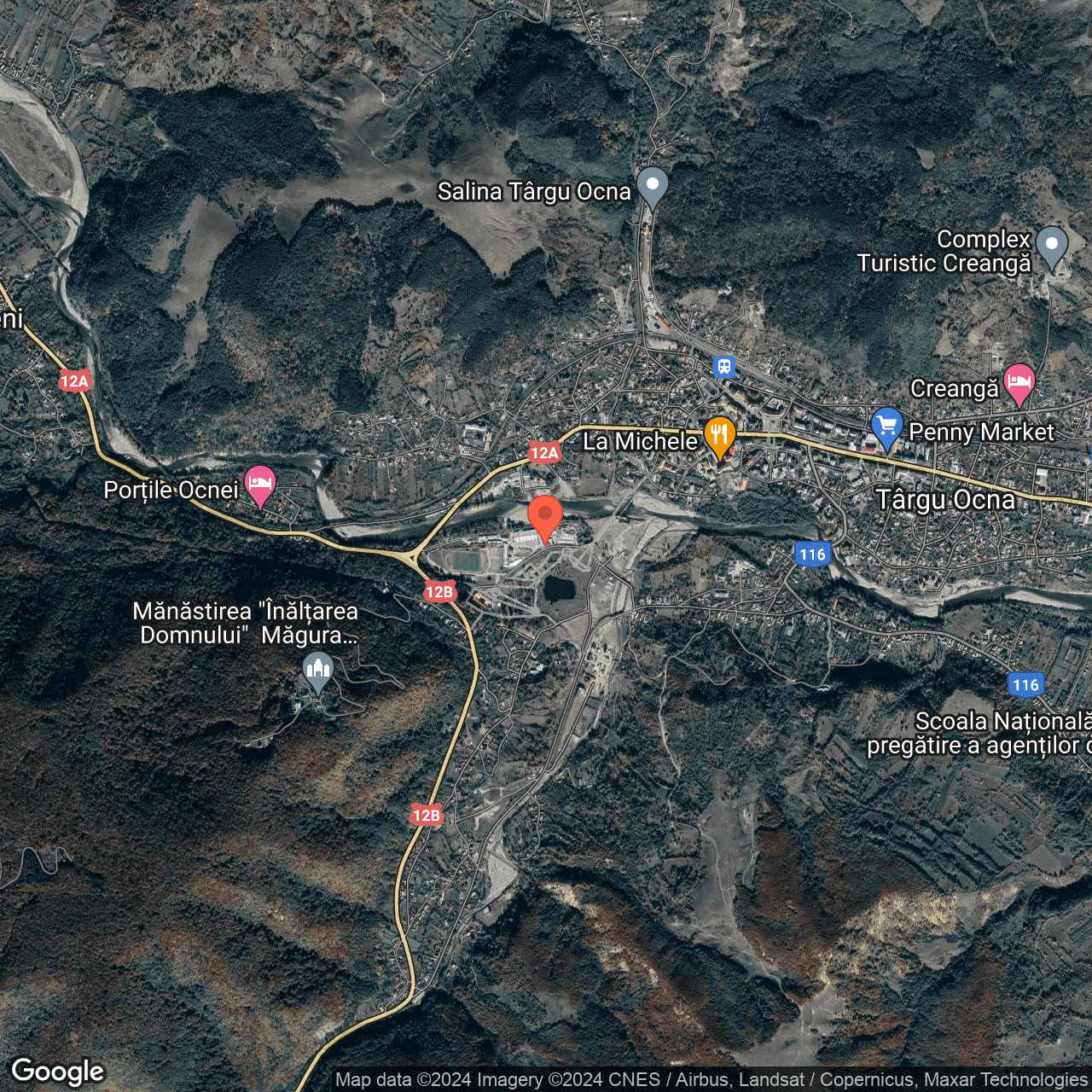
Task: Select the Complex Turistic Creangă pin
Action: 1052,246
